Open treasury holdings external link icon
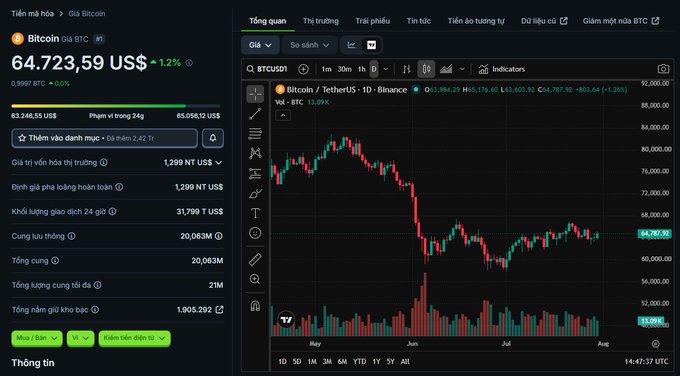Screen dimensions: 680x376 219,310
